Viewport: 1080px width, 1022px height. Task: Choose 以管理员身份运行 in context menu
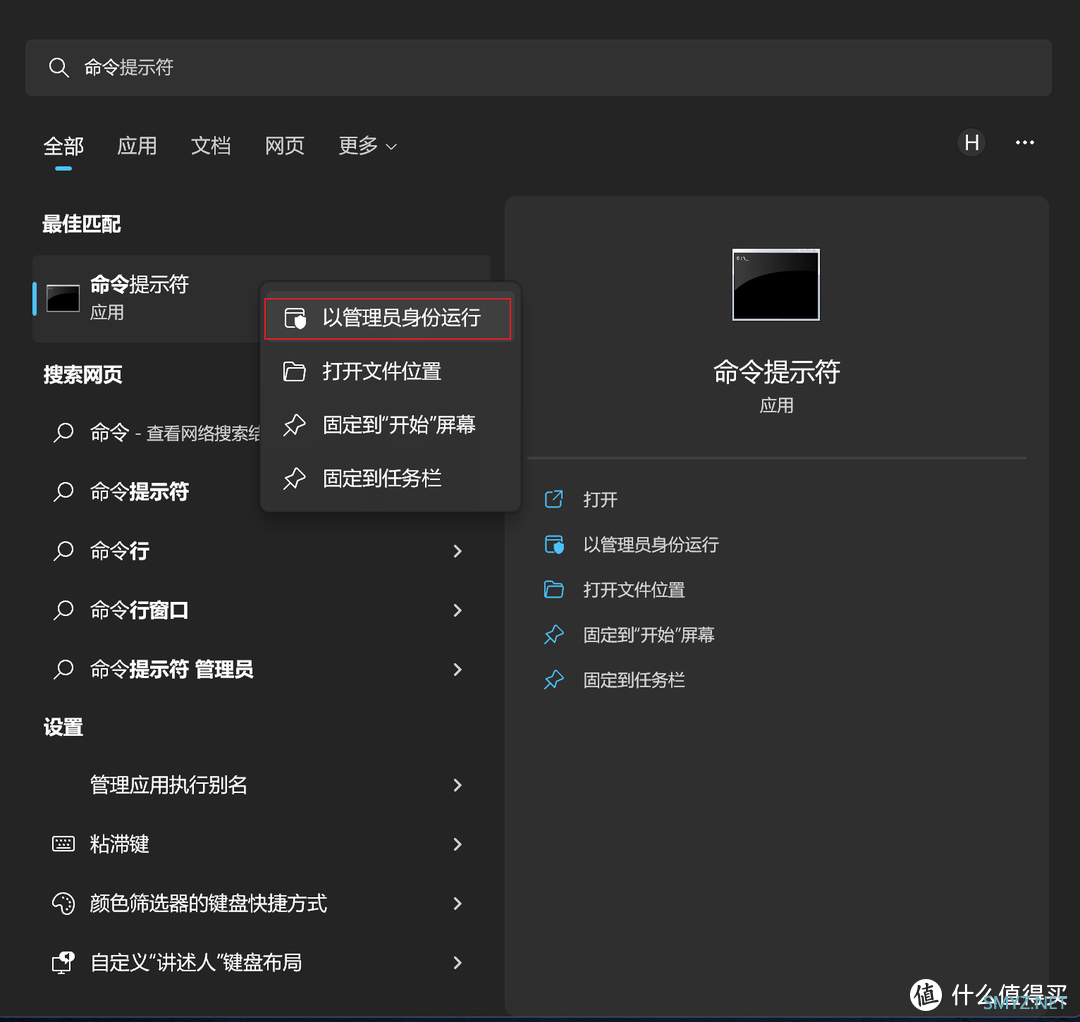coord(388,318)
